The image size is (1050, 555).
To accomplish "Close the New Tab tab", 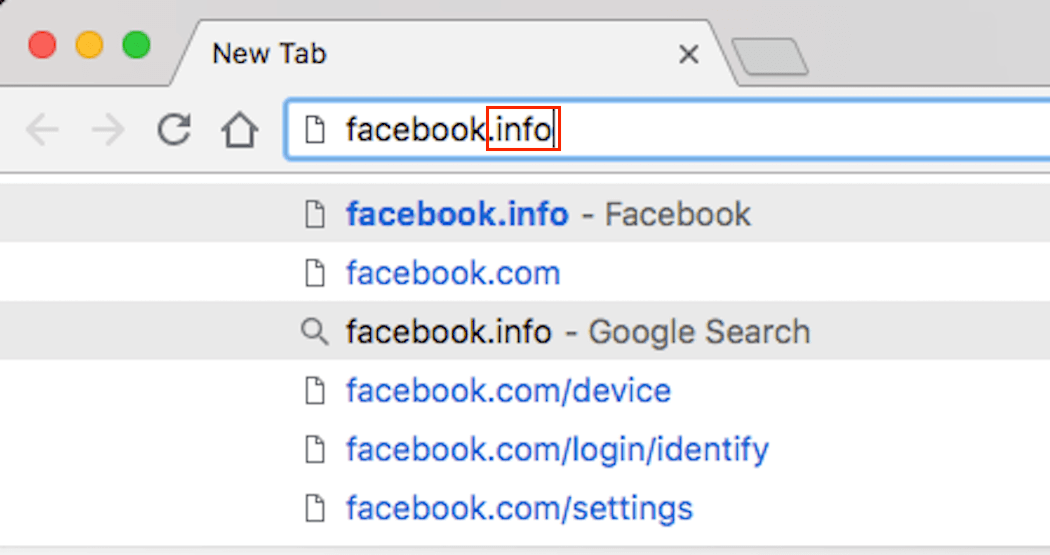I will pyautogui.click(x=688, y=55).
